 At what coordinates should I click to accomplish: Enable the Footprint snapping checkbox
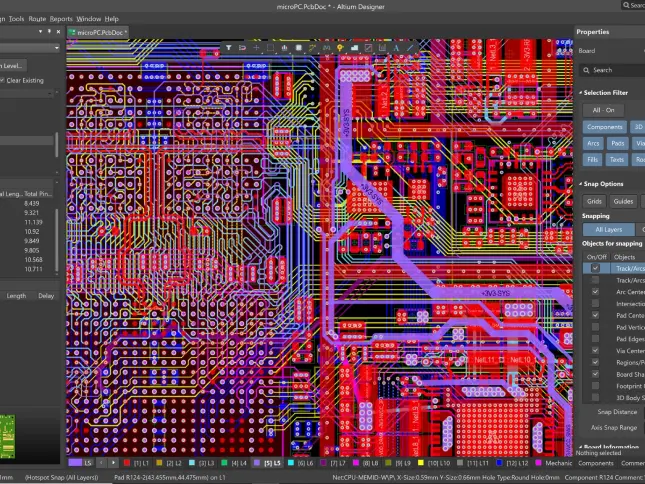point(595,386)
